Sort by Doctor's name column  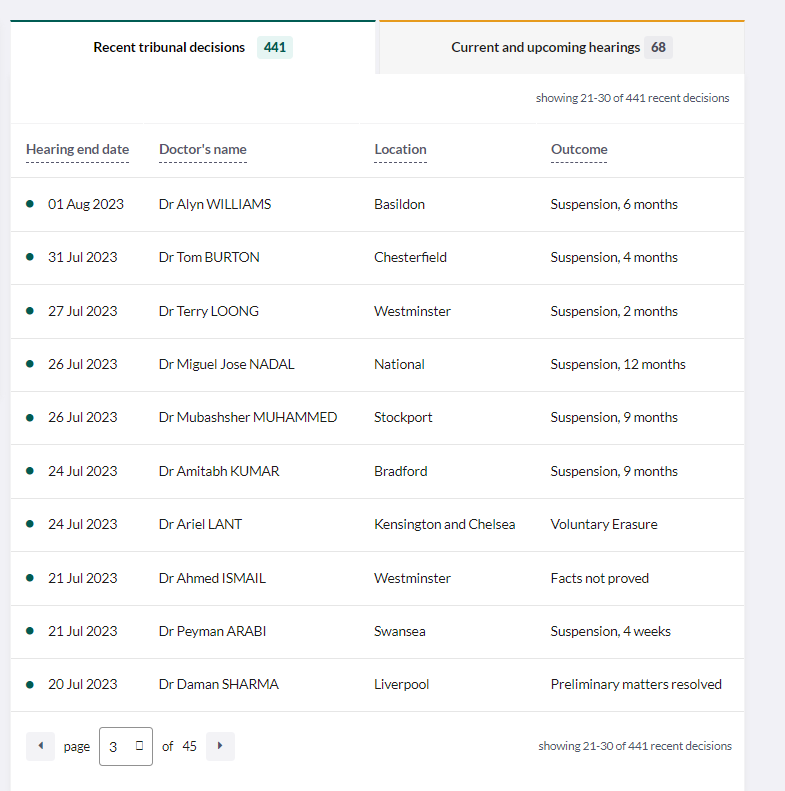point(202,149)
